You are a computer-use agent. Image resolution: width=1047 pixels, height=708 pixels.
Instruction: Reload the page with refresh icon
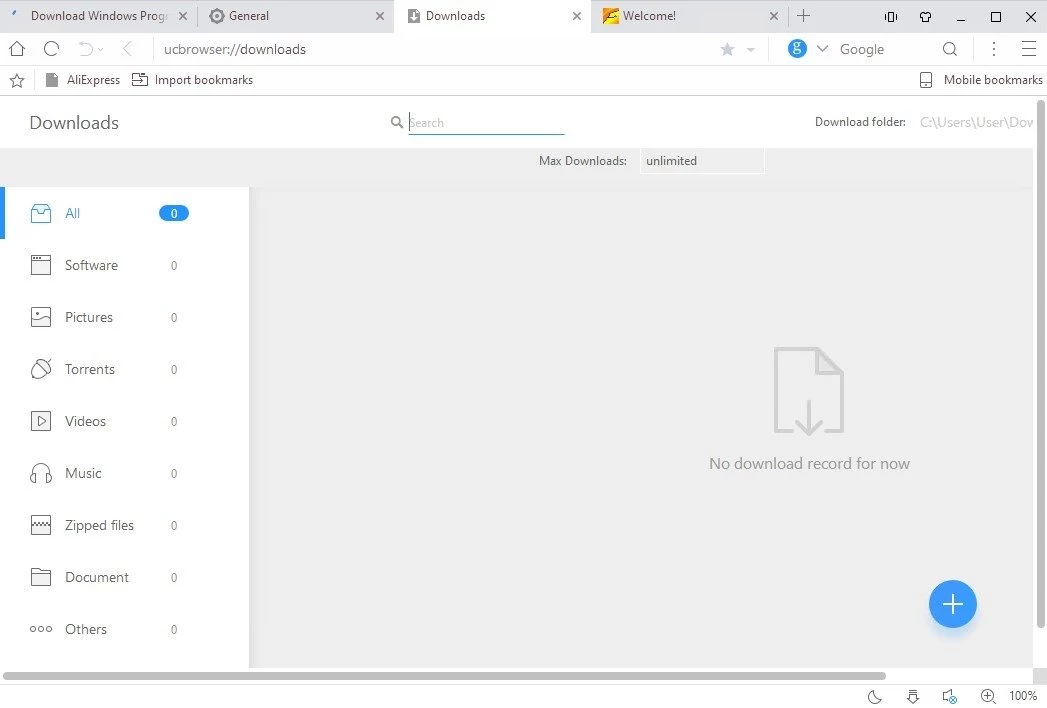51,49
